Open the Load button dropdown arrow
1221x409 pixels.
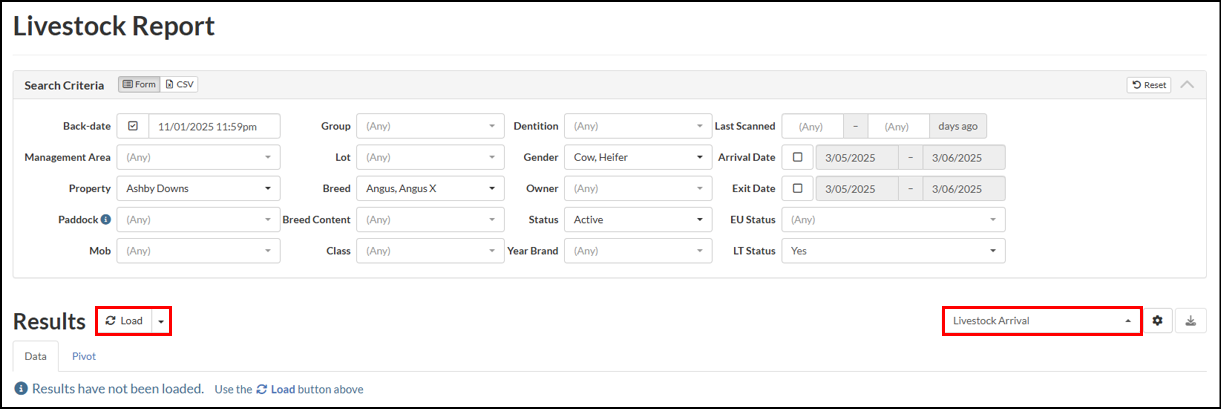(x=161, y=321)
